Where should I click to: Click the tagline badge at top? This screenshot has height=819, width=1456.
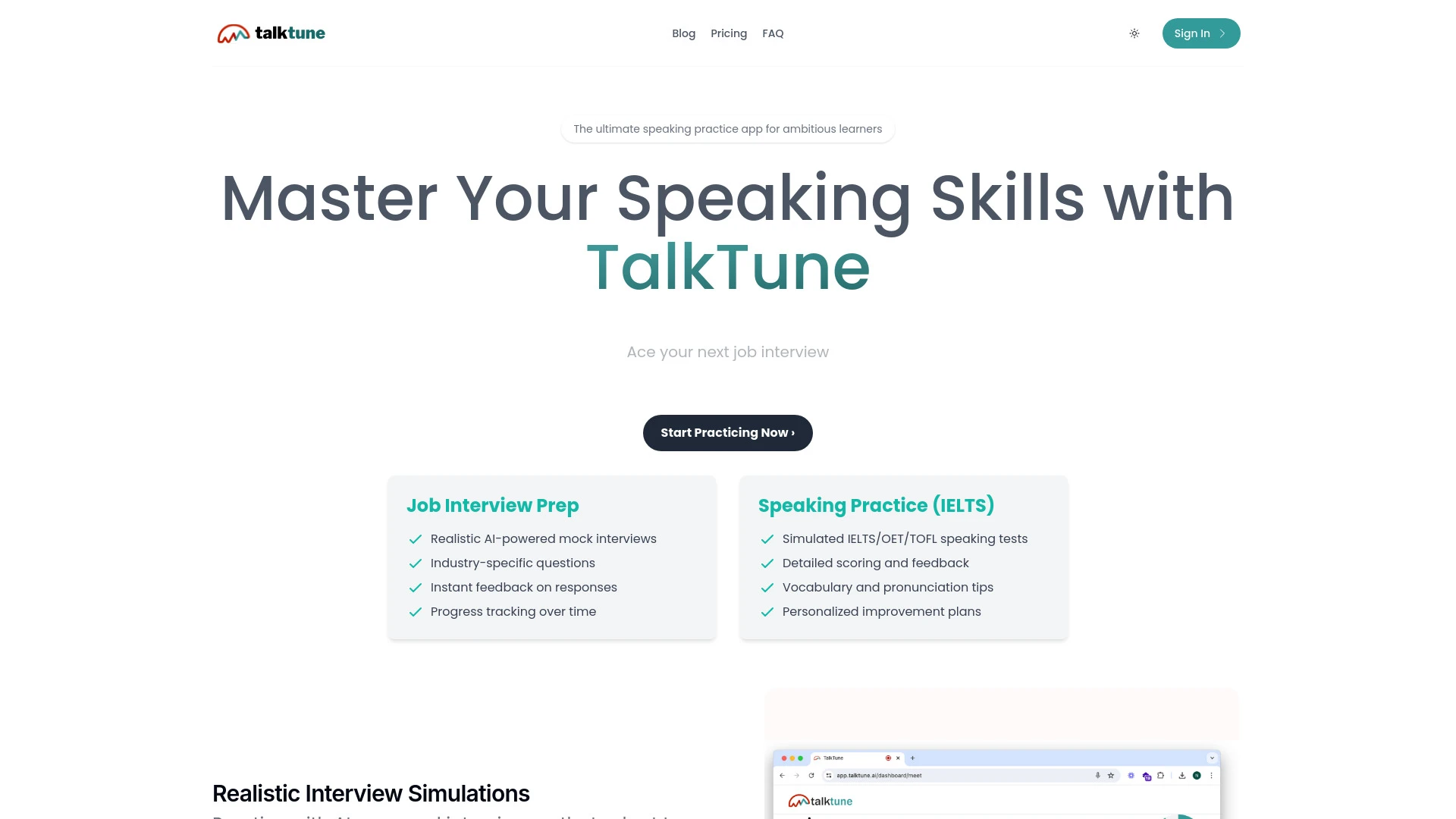[728, 128]
